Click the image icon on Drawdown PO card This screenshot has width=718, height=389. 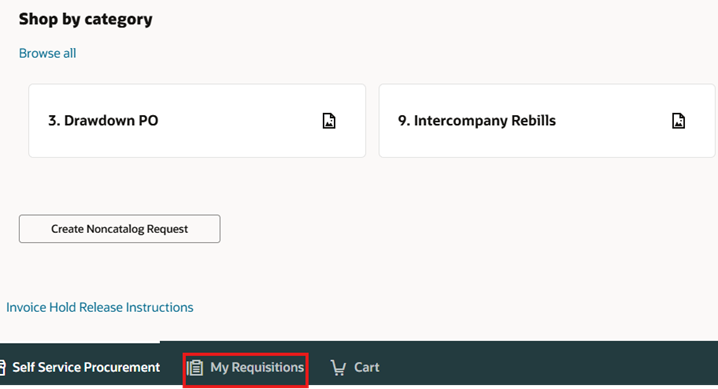(329, 121)
